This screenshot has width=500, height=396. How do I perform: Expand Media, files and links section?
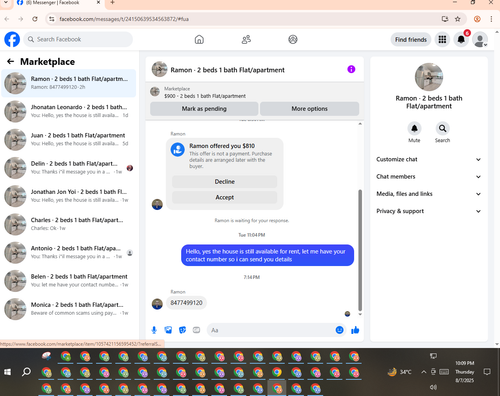(x=429, y=194)
